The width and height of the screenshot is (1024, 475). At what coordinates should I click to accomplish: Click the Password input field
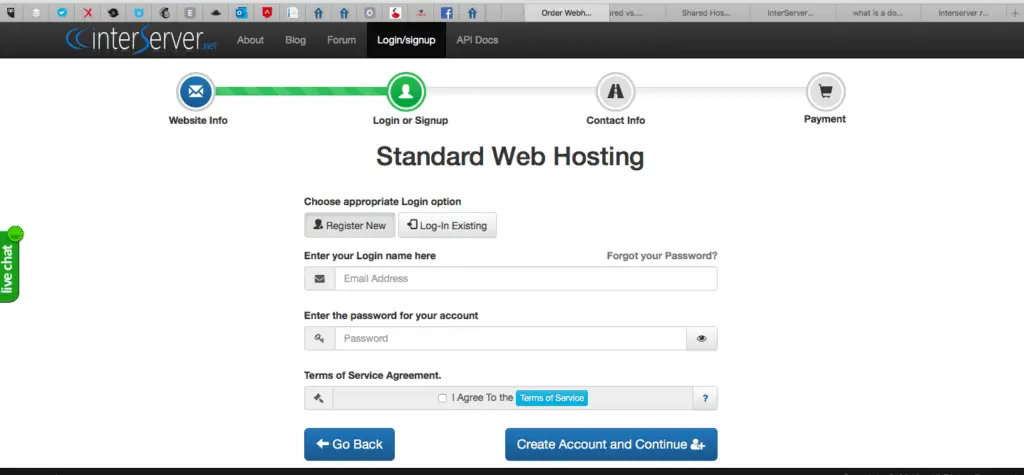tap(511, 338)
